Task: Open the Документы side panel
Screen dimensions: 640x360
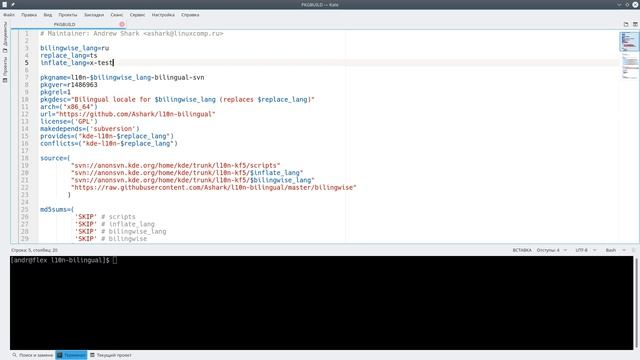Action: point(5,37)
